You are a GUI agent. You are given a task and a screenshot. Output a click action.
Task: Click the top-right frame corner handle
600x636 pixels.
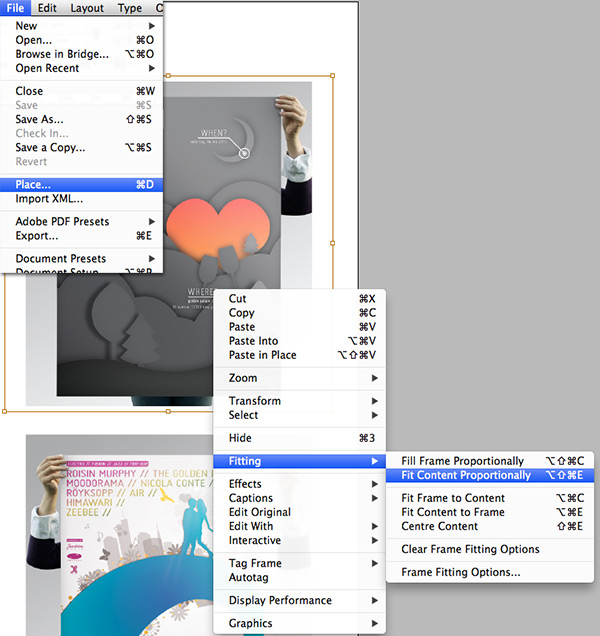click(x=333, y=75)
